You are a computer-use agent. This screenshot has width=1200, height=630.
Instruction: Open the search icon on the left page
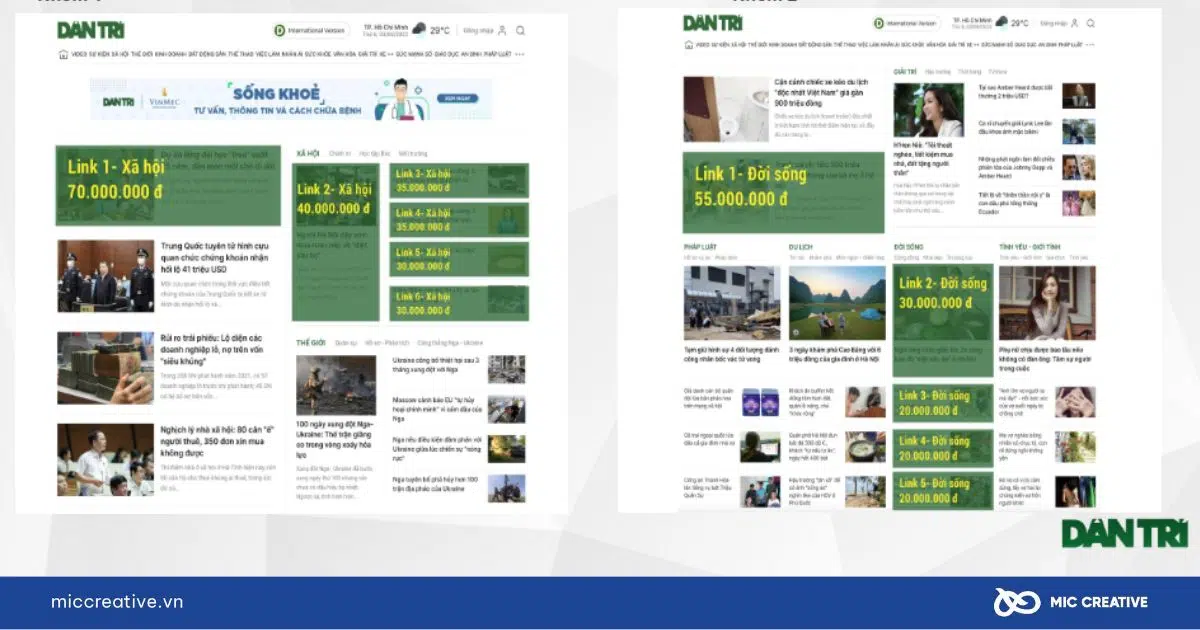[521, 31]
